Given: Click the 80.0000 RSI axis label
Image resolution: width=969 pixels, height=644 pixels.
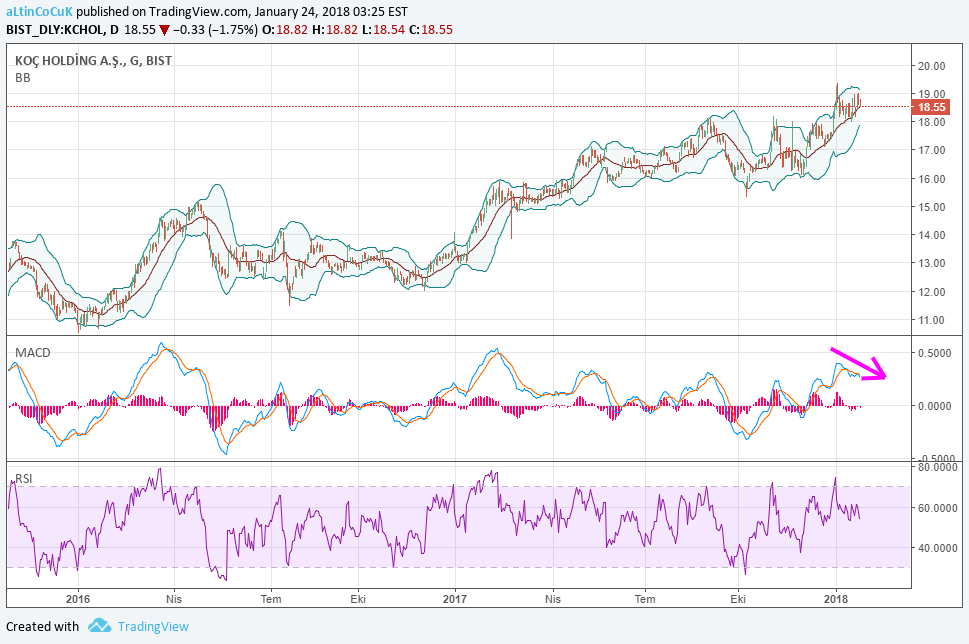Looking at the screenshot, I should coord(937,467).
